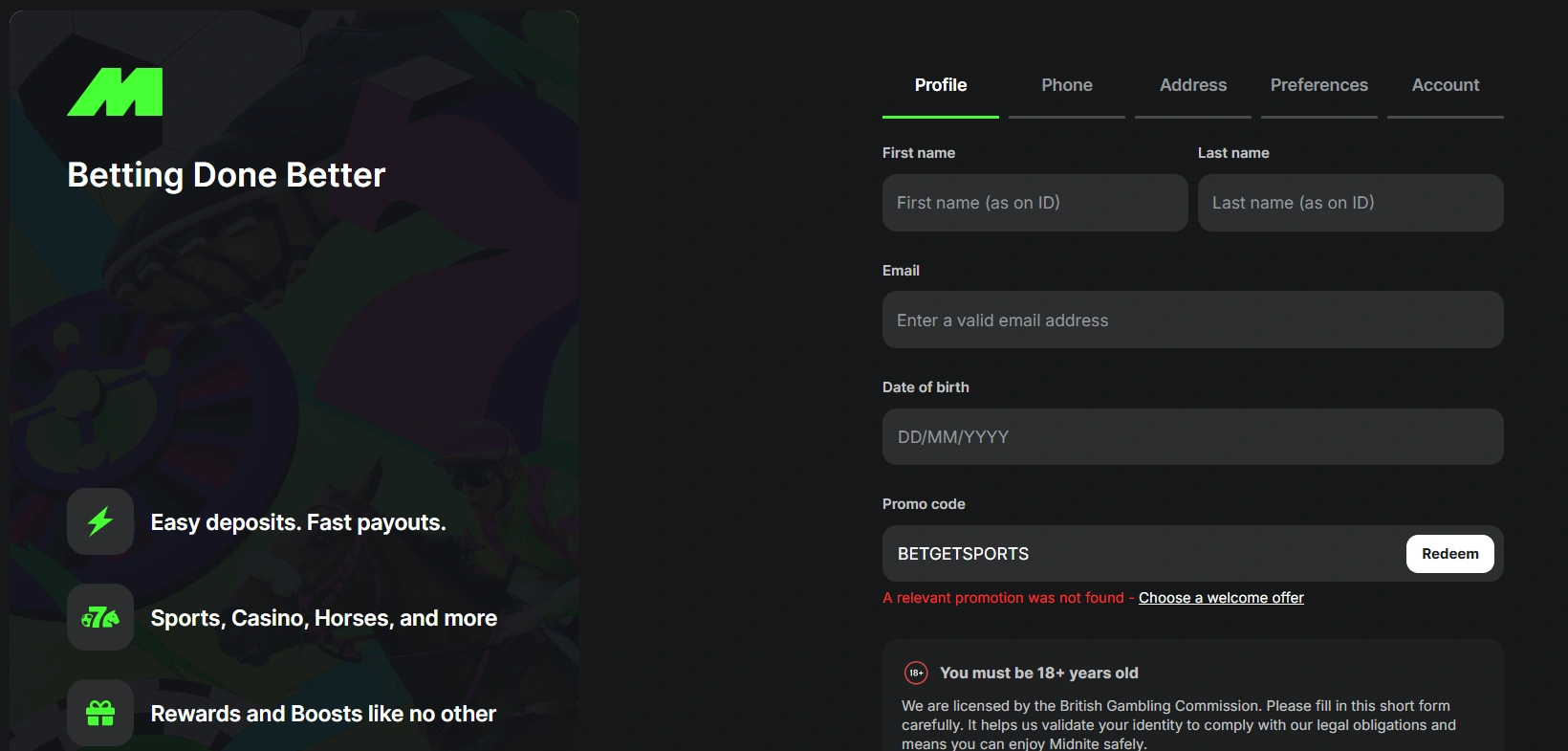
Task: Click the Date of birth field
Action: [1192, 437]
